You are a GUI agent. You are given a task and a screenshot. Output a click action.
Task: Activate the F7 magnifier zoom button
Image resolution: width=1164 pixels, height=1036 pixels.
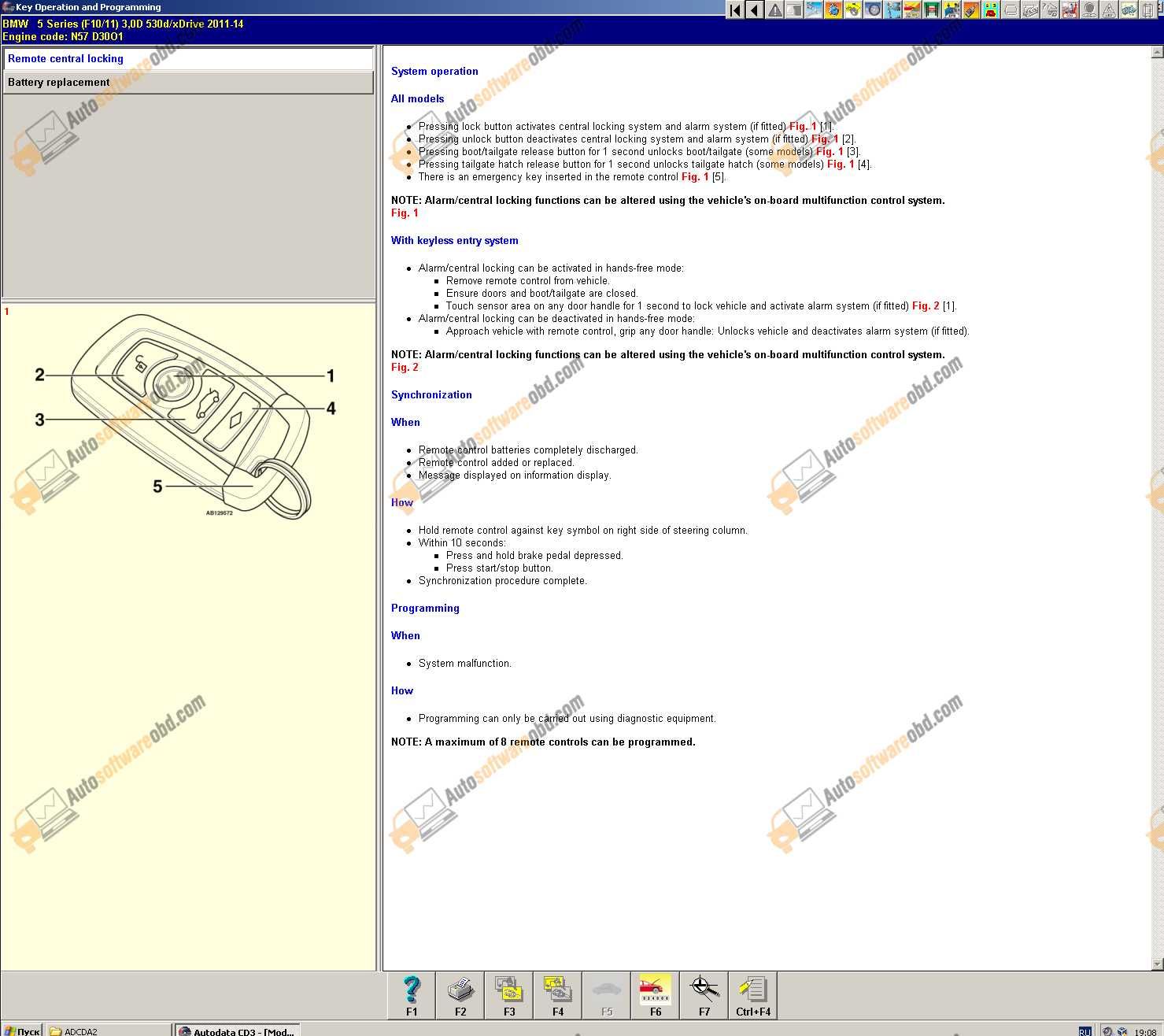704,996
